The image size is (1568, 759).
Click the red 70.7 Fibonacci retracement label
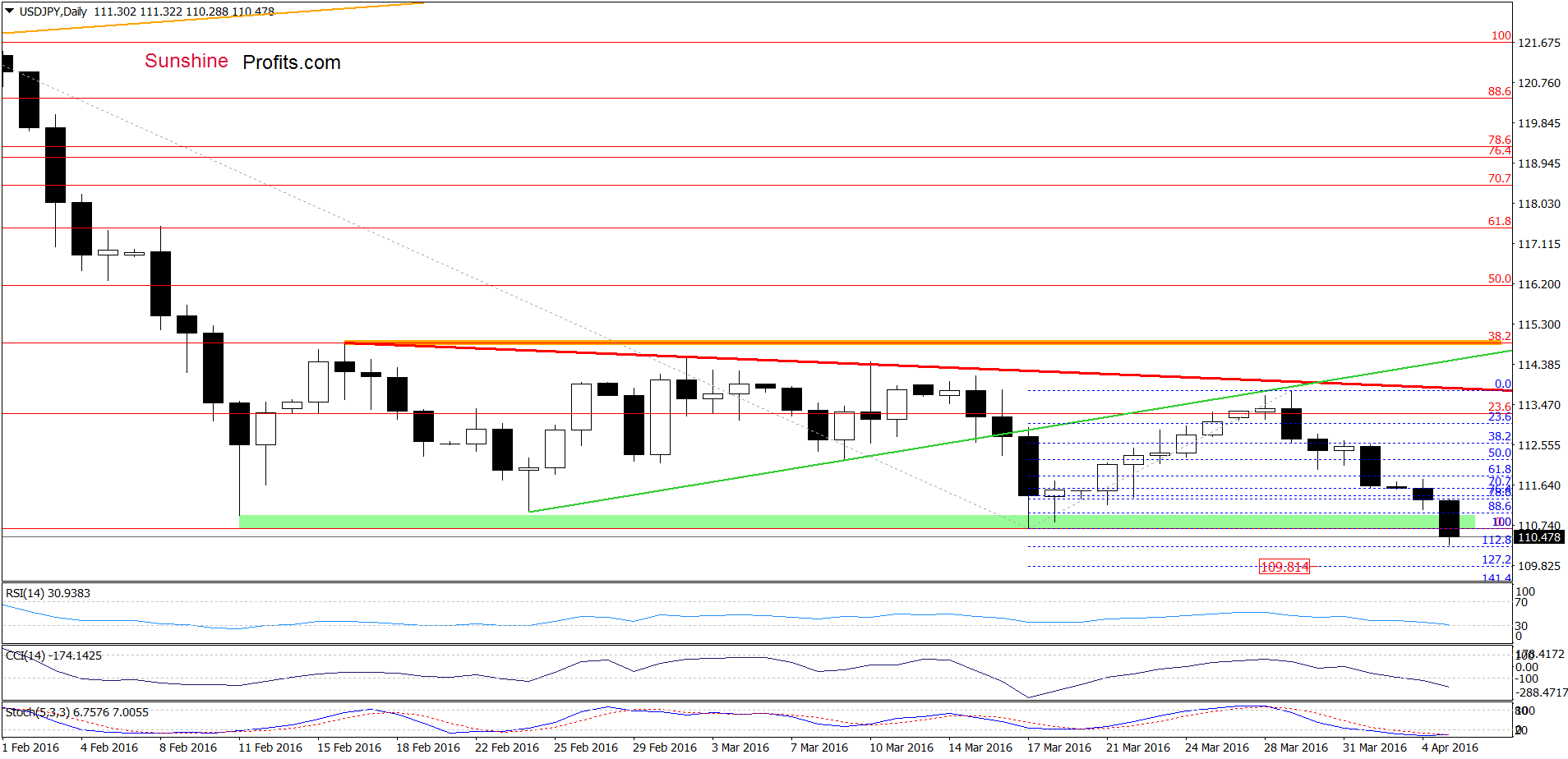(1500, 178)
